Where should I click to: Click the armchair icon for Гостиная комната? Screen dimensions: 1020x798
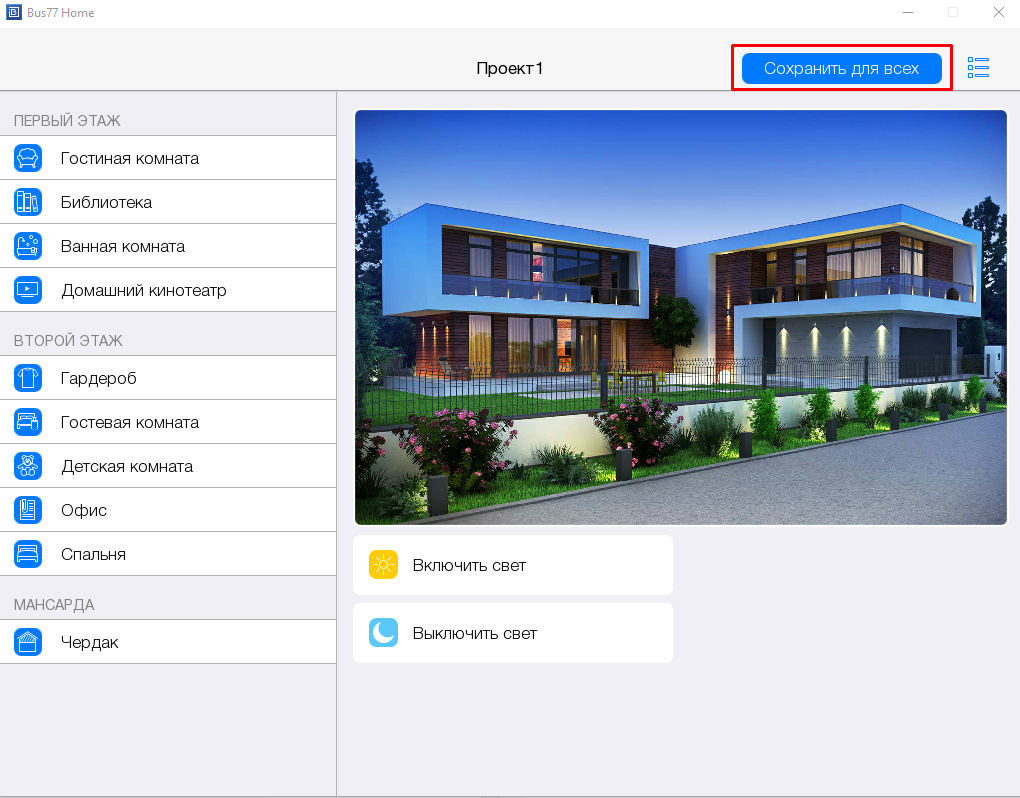tap(28, 158)
